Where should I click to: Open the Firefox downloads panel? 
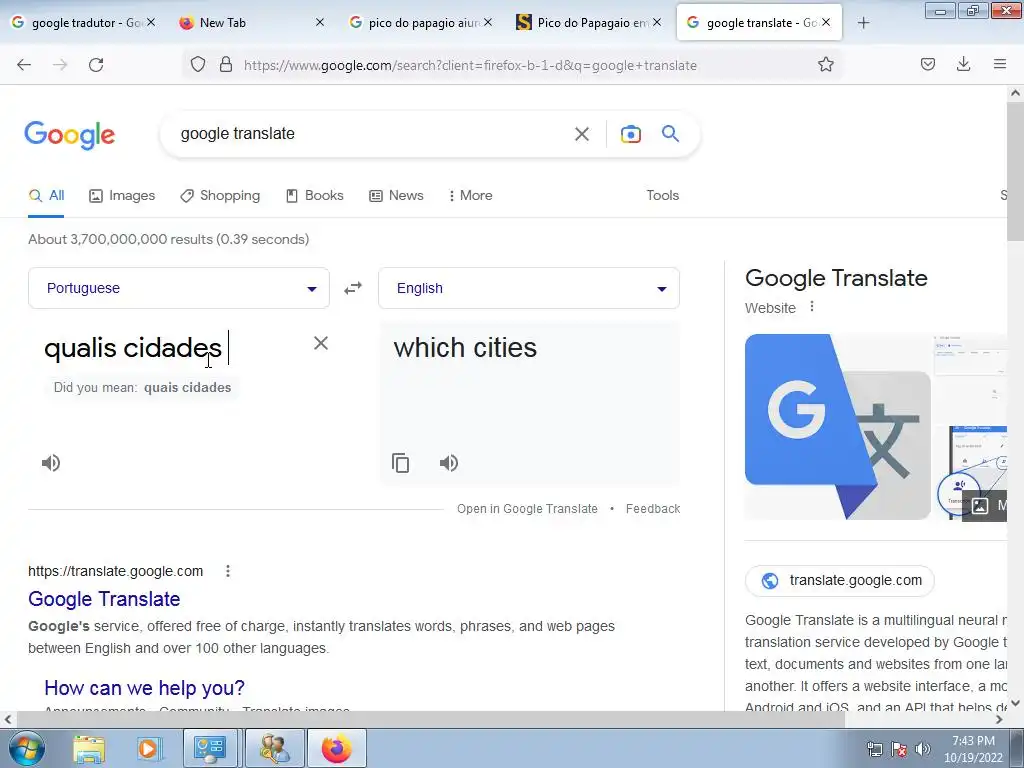pyautogui.click(x=963, y=64)
